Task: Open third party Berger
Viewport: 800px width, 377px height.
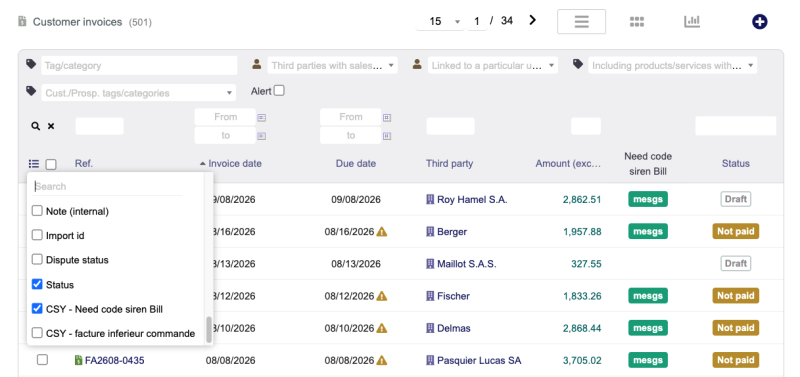Action: point(452,232)
